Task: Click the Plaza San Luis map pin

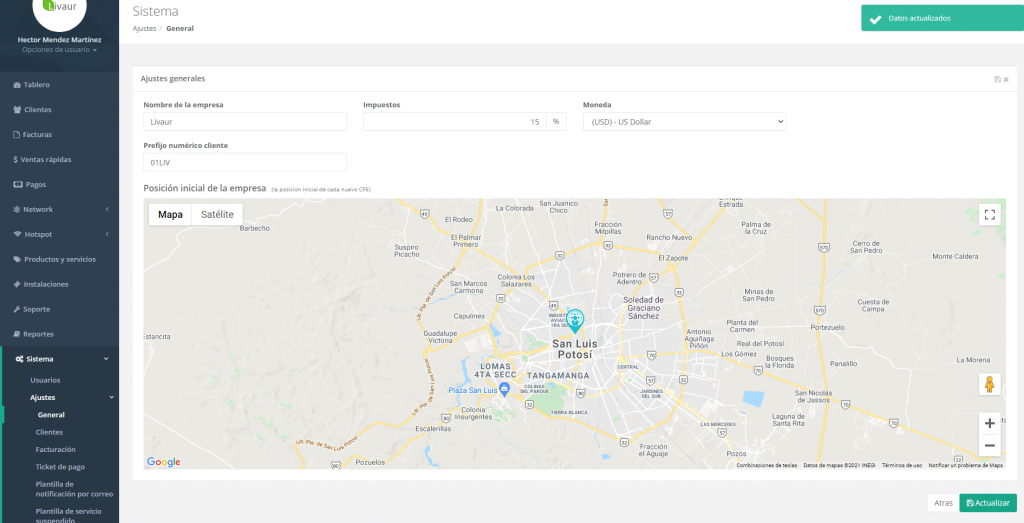Action: (504, 390)
